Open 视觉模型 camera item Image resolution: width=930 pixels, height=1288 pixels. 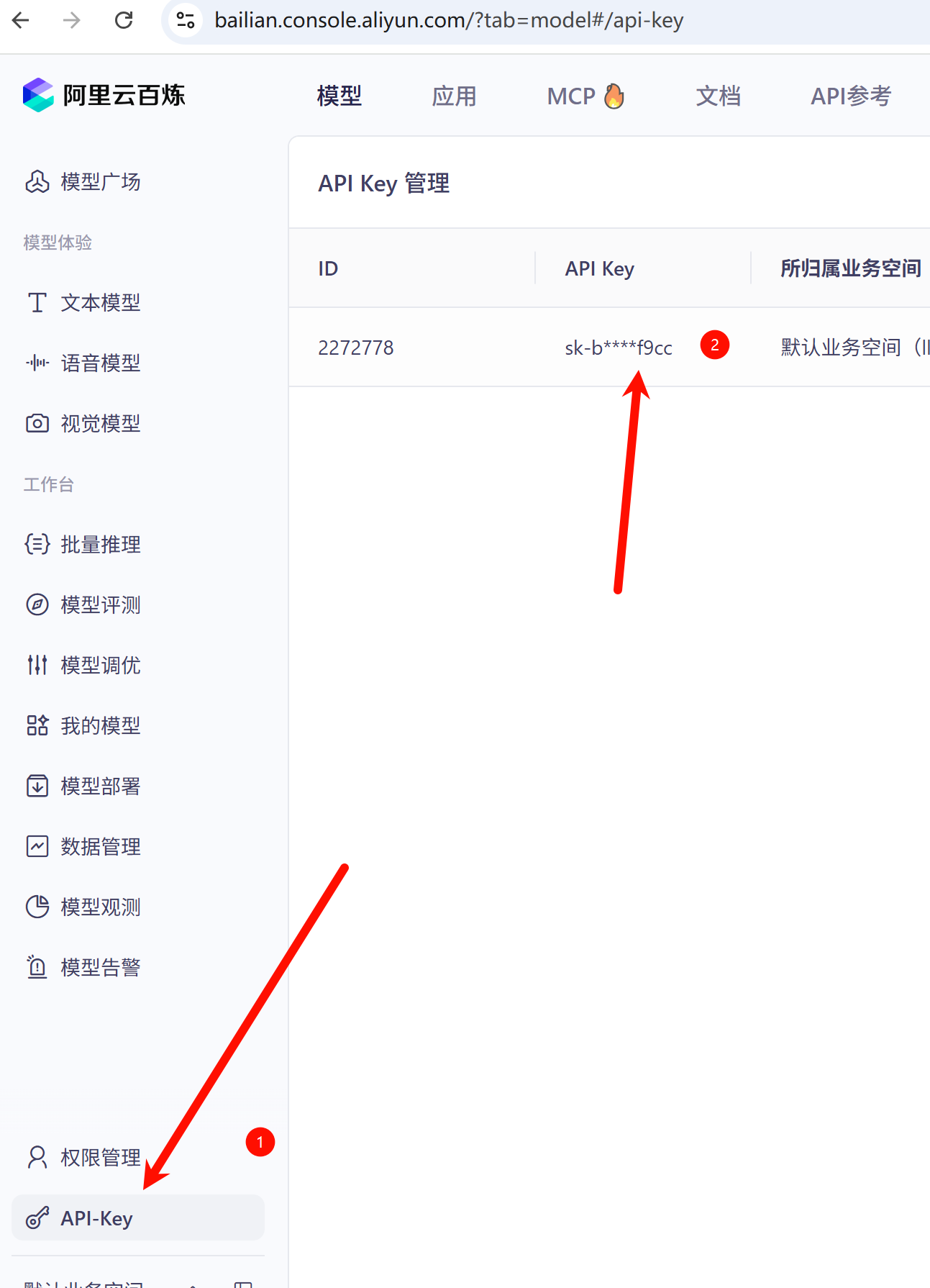[83, 424]
